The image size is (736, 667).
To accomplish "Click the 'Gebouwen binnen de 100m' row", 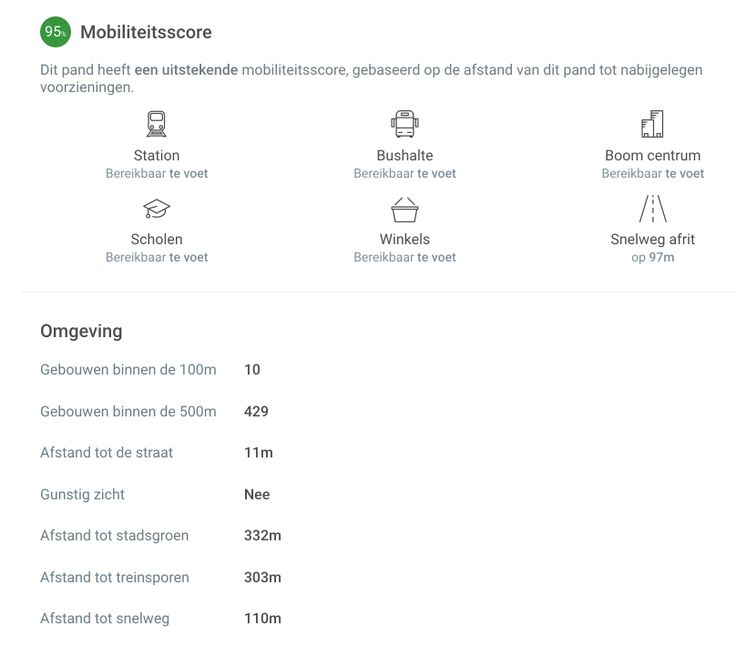I will [x=128, y=369].
